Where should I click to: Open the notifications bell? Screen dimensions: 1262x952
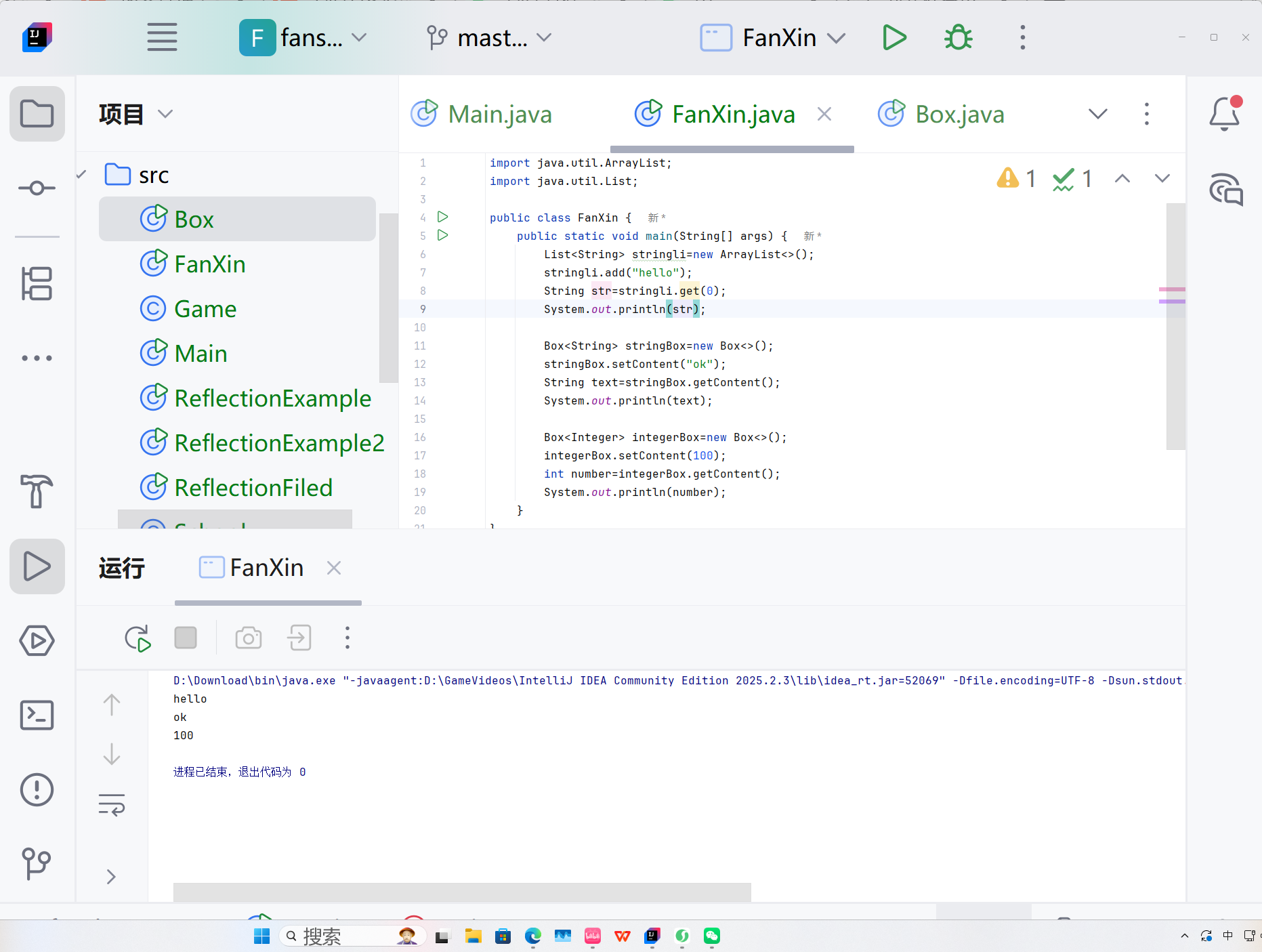coord(1225,113)
